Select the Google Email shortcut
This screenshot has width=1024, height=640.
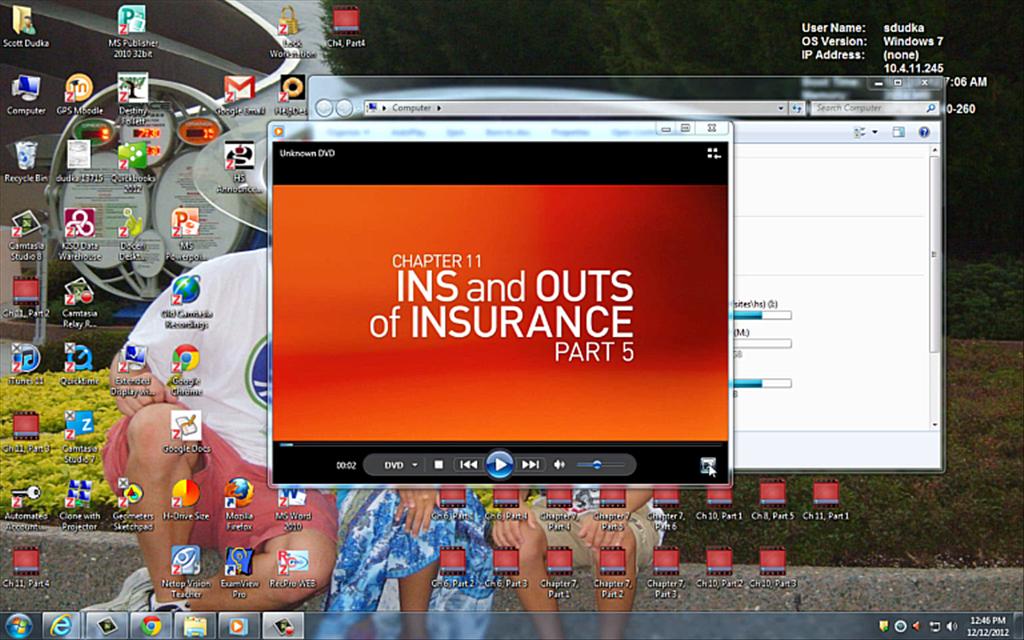click(x=239, y=95)
